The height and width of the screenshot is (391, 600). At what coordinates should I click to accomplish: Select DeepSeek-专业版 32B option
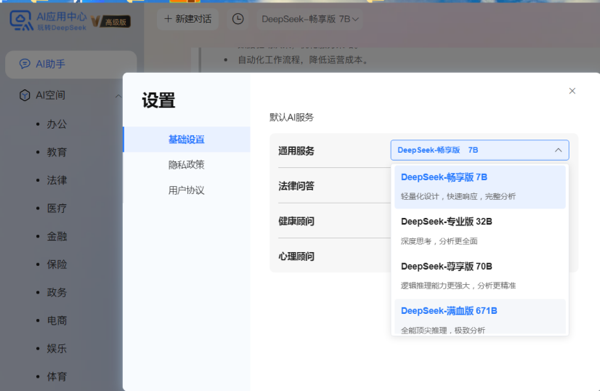point(480,231)
